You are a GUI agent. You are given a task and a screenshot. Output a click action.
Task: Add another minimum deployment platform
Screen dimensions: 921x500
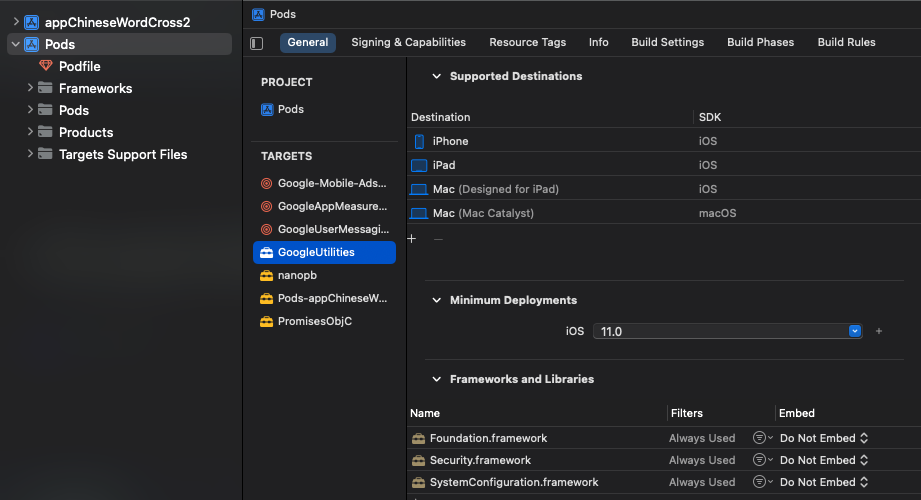[x=879, y=331]
